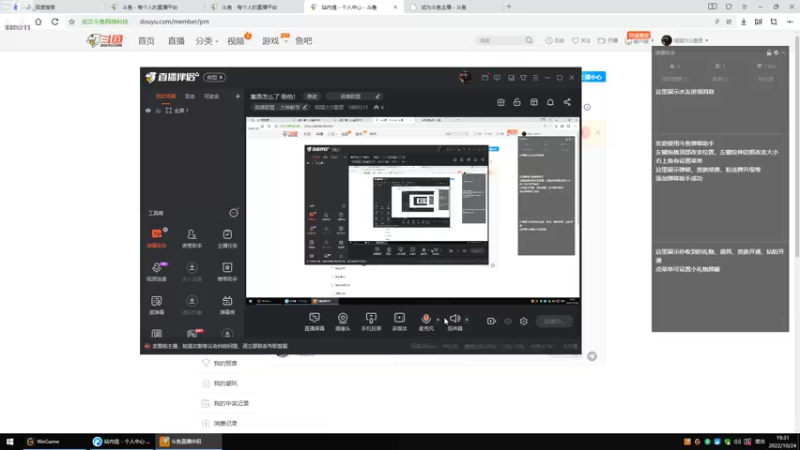The height and width of the screenshot is (450, 800).
Task: Open the 开播 start streaming link
Action: coord(608,40)
